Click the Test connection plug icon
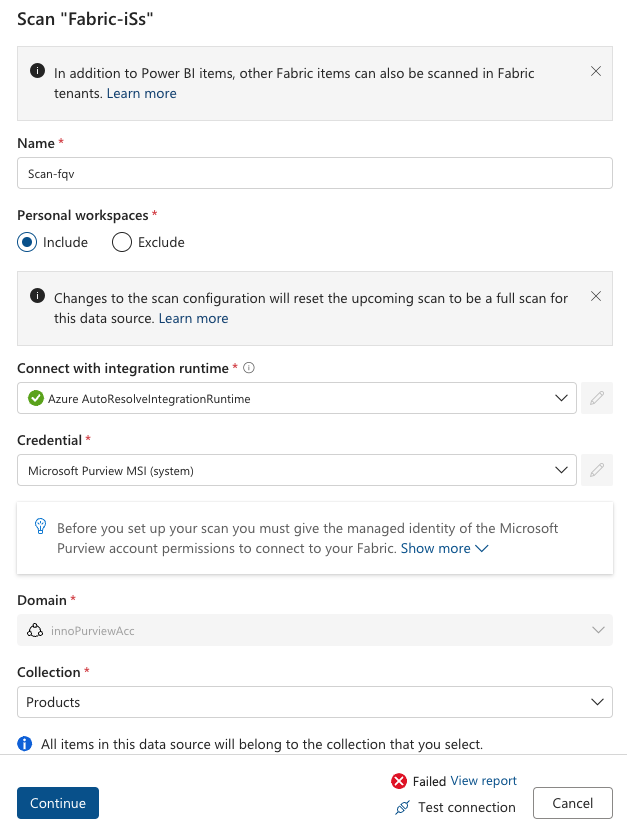This screenshot has width=627, height=826. (x=403, y=807)
